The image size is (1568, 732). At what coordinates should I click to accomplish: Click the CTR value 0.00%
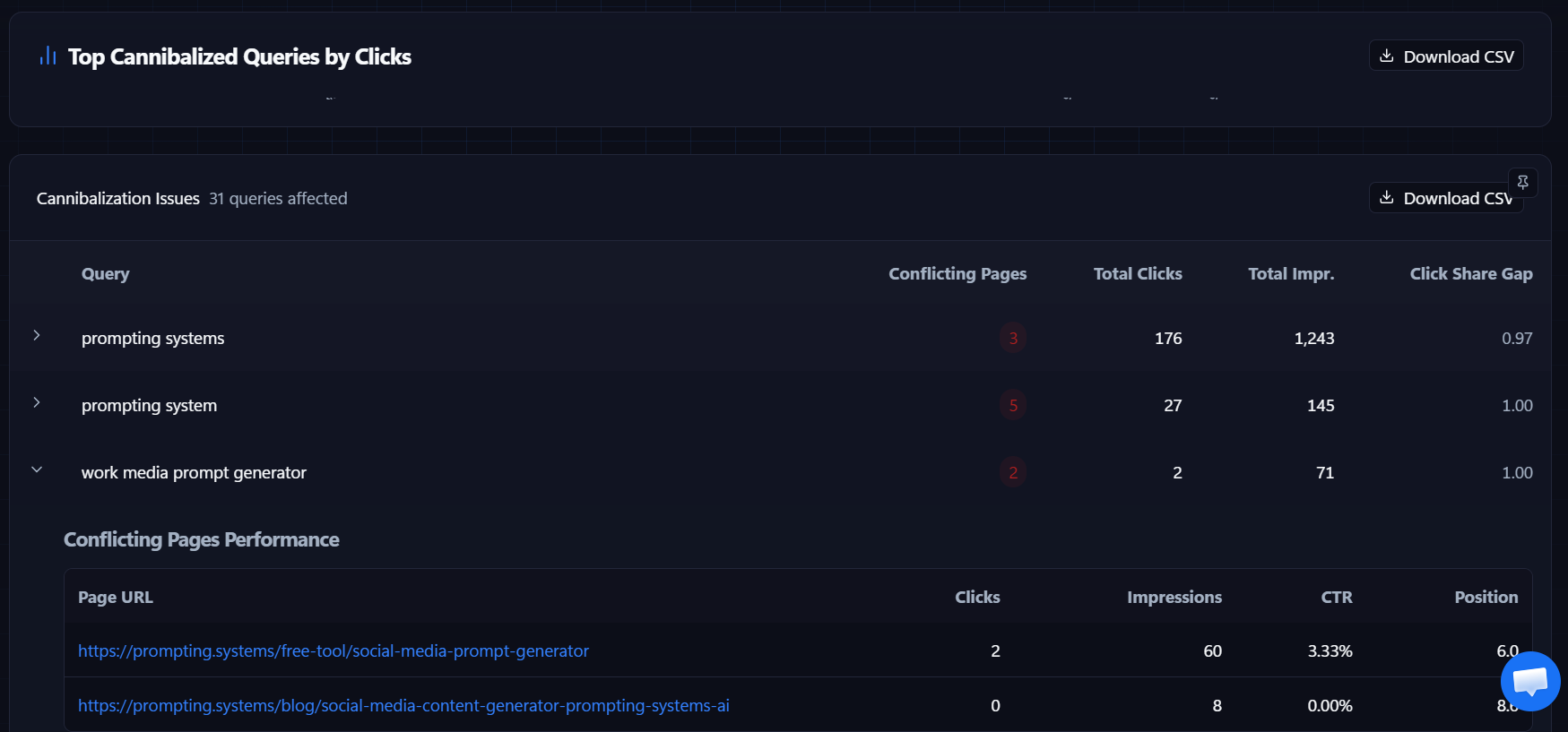click(x=1330, y=706)
